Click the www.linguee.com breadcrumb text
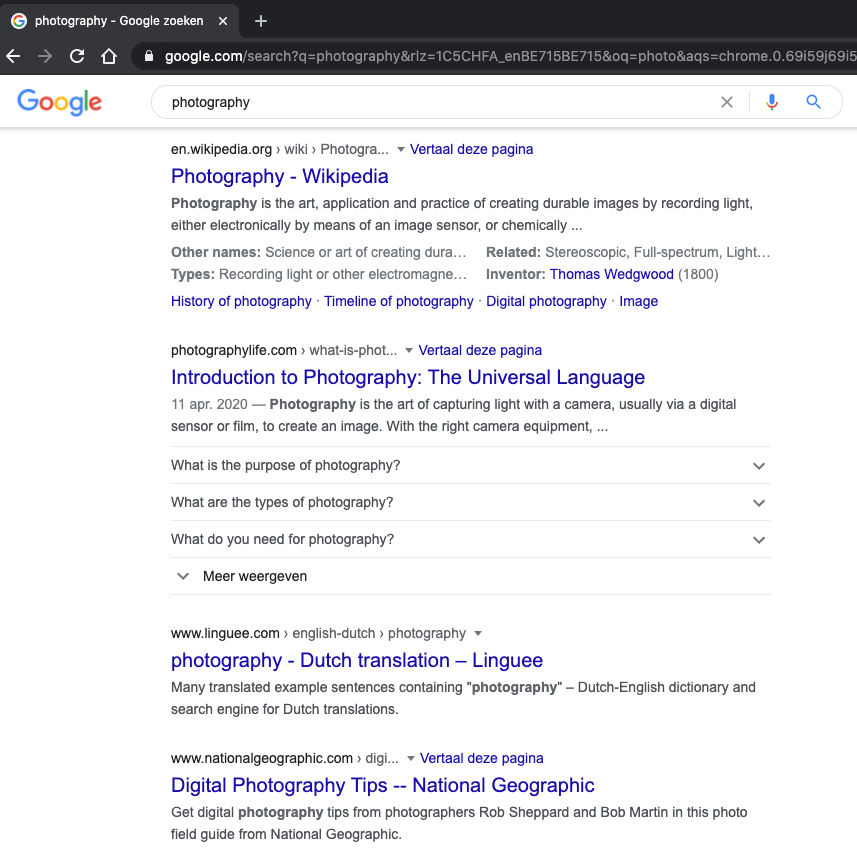 pos(225,634)
